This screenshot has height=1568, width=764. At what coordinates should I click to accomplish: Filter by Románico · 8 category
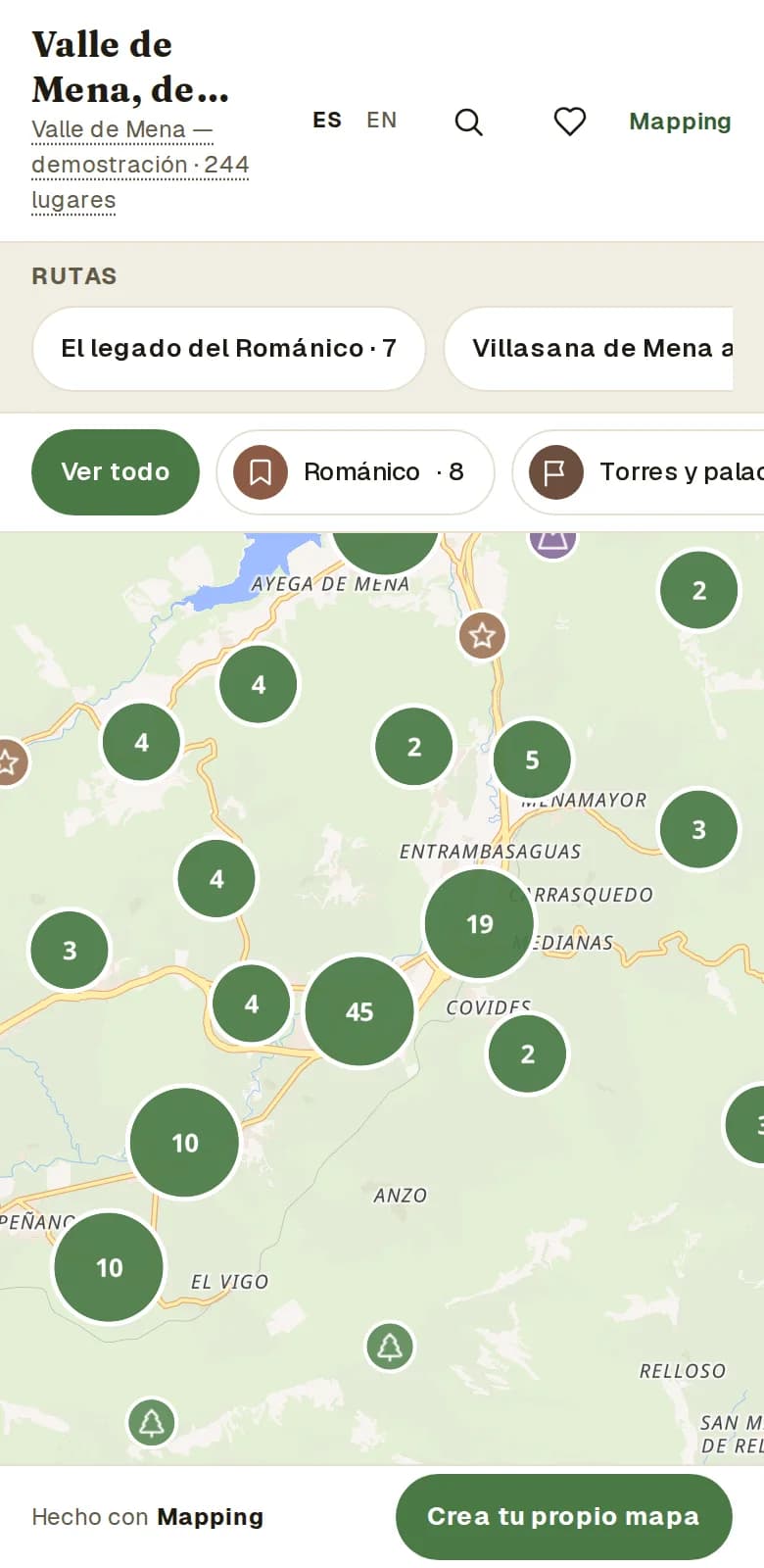356,472
